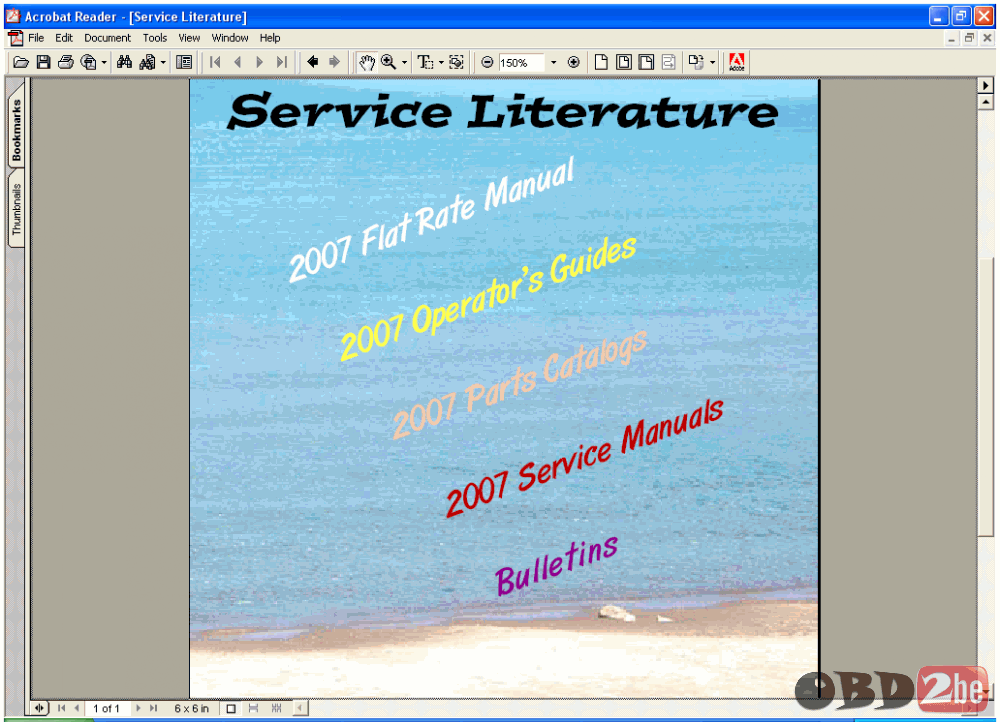The width and height of the screenshot is (1000, 722).
Task: Open dropdown arrow next to Search icon
Action: tap(163, 63)
